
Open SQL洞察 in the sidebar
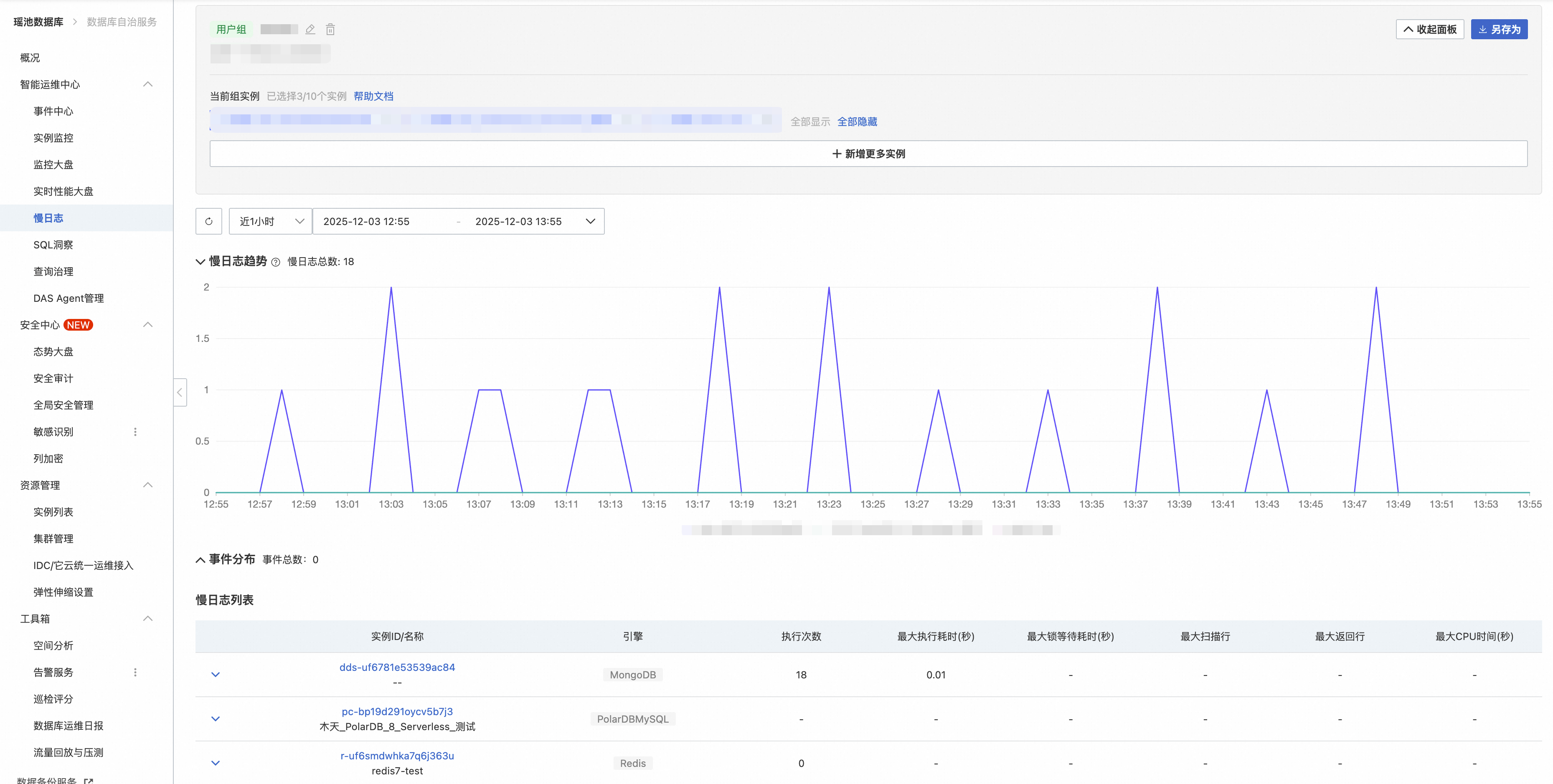[x=53, y=245]
